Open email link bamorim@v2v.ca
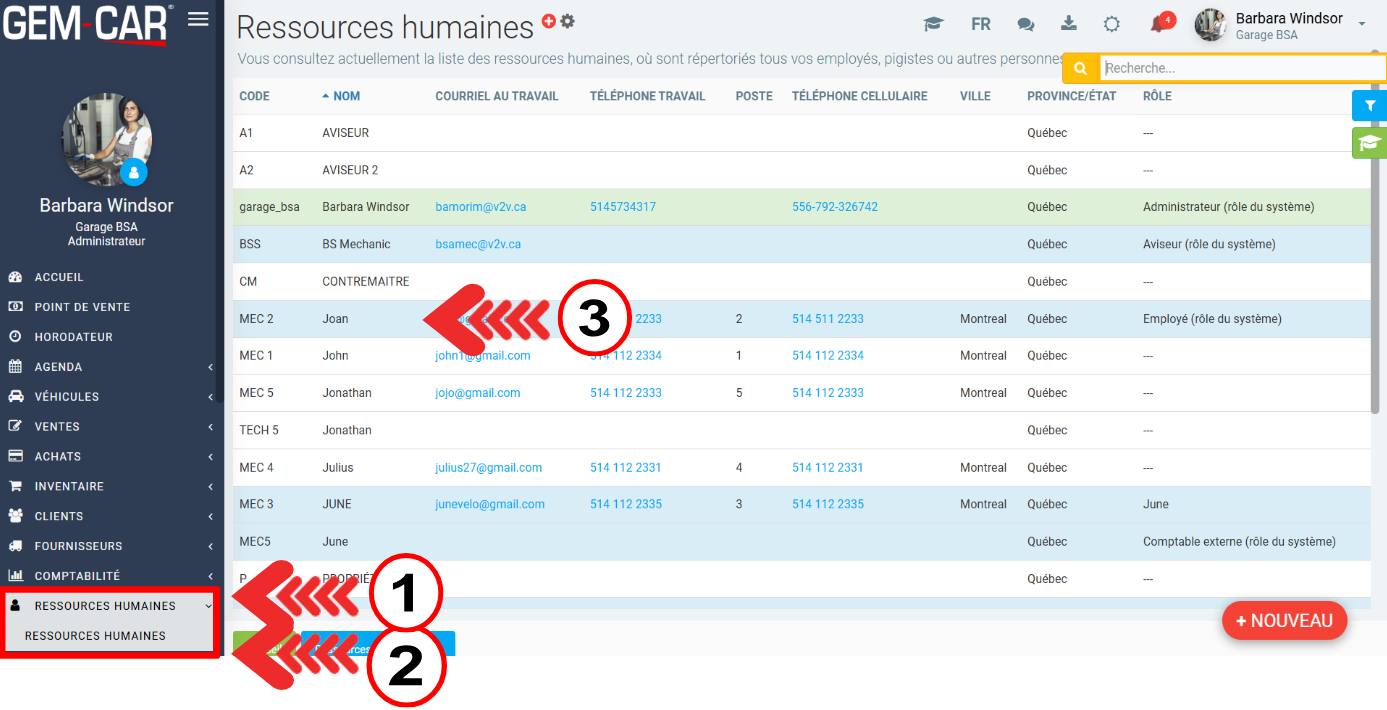Viewport: 1387px width, 710px height. point(480,207)
